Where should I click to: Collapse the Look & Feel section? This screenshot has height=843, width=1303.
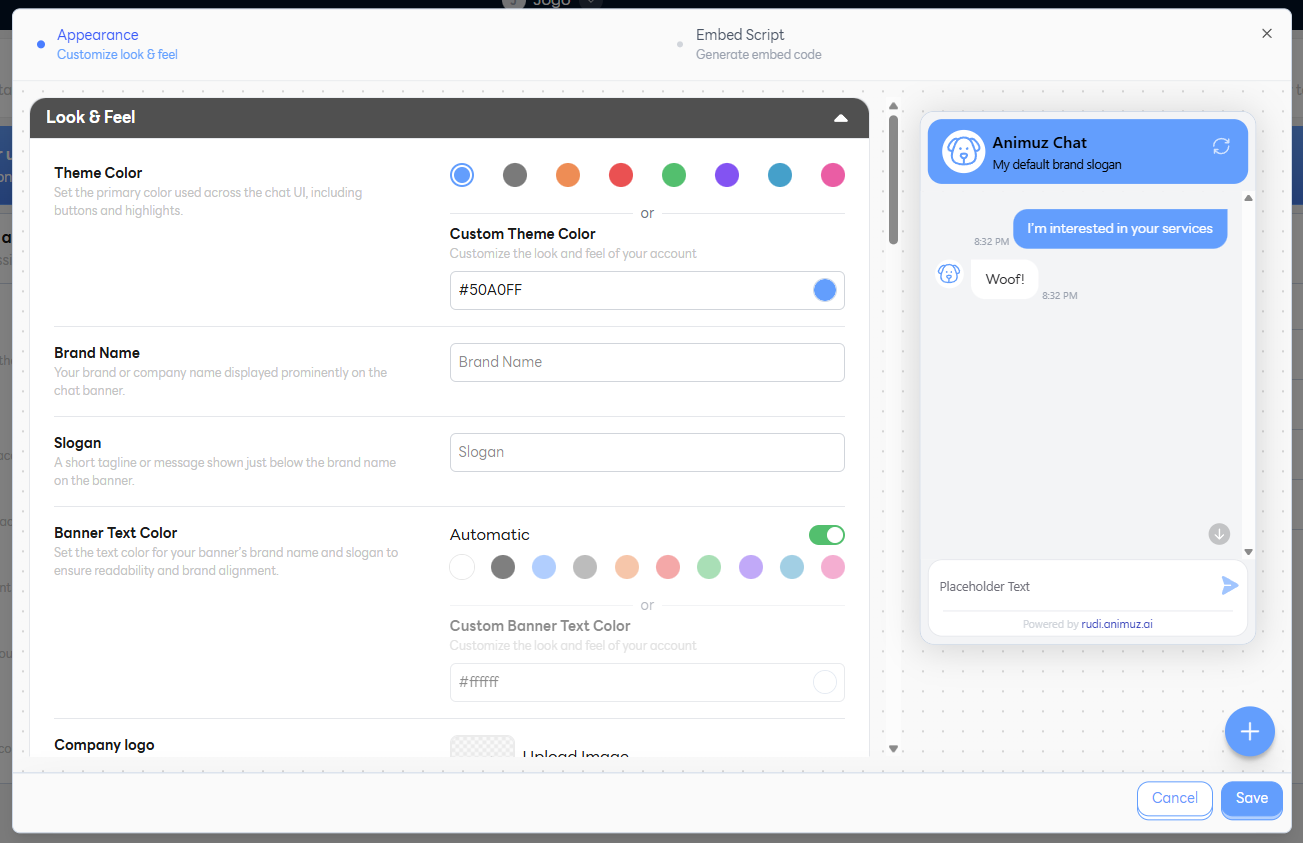(x=840, y=118)
